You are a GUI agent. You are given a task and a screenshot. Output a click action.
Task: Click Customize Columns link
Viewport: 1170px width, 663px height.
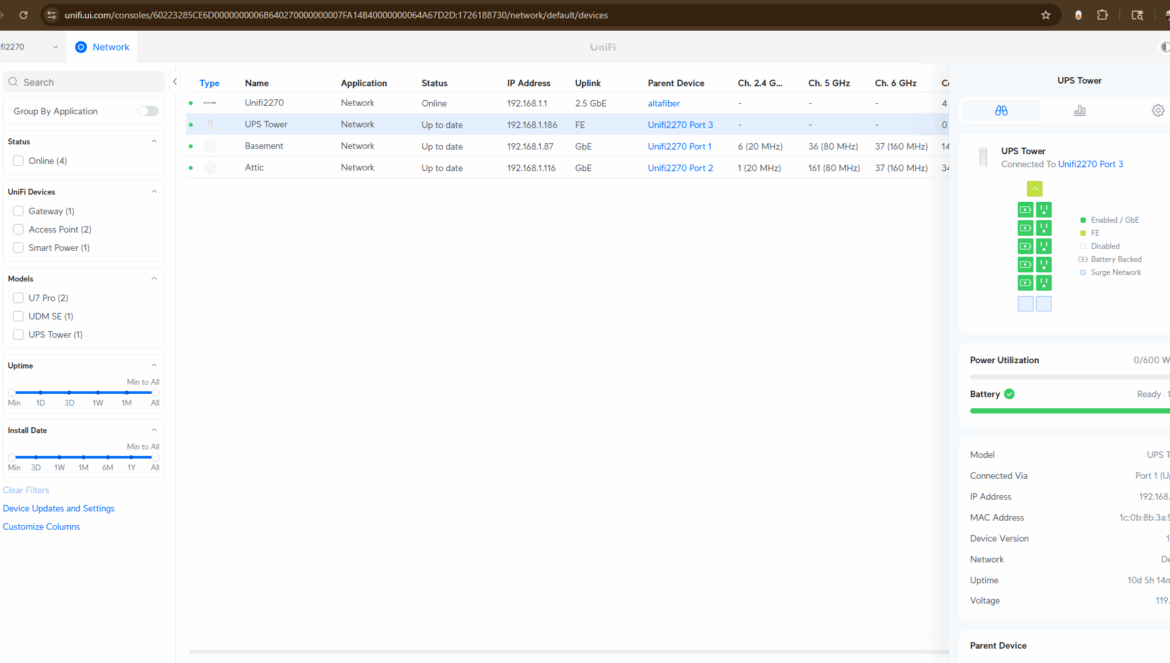coord(41,527)
